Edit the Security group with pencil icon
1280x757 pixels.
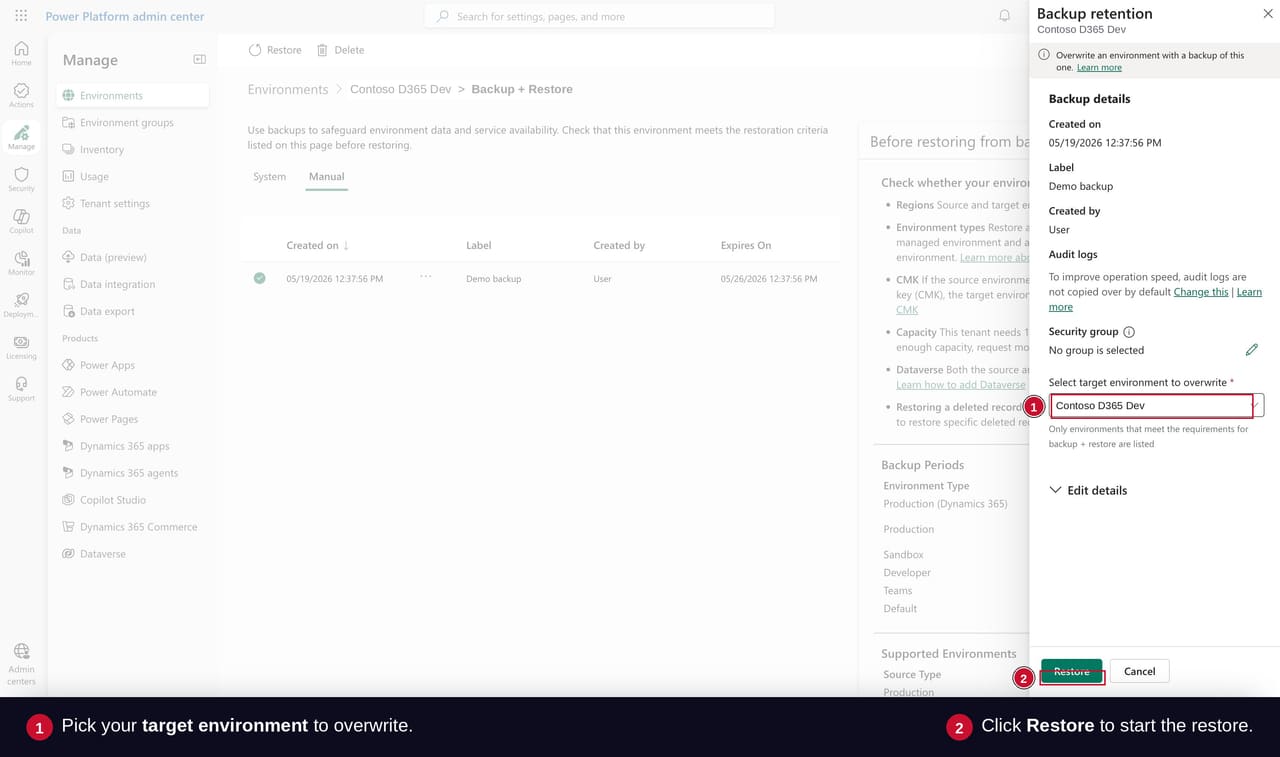pyautogui.click(x=1251, y=350)
